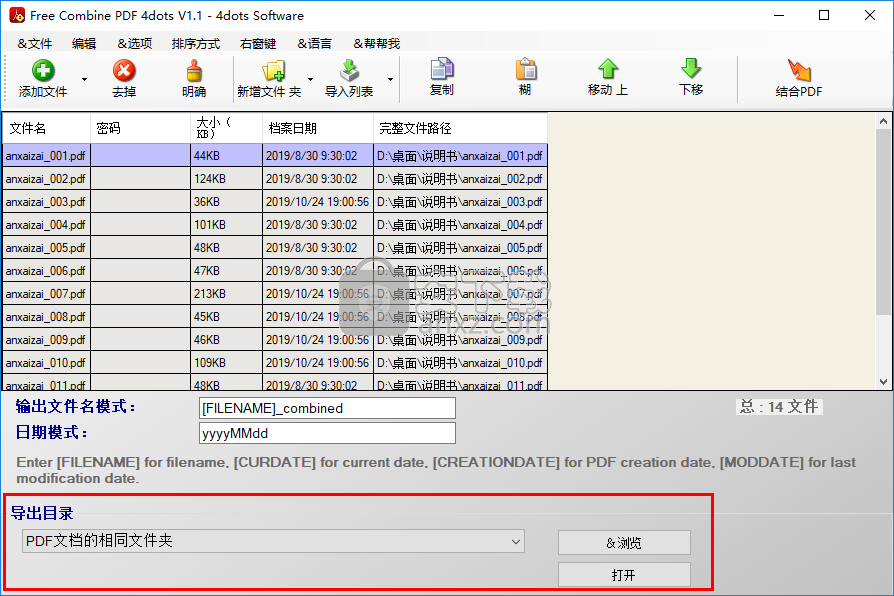Open the 排序方式 menu
This screenshot has width=894, height=596.
(196, 43)
